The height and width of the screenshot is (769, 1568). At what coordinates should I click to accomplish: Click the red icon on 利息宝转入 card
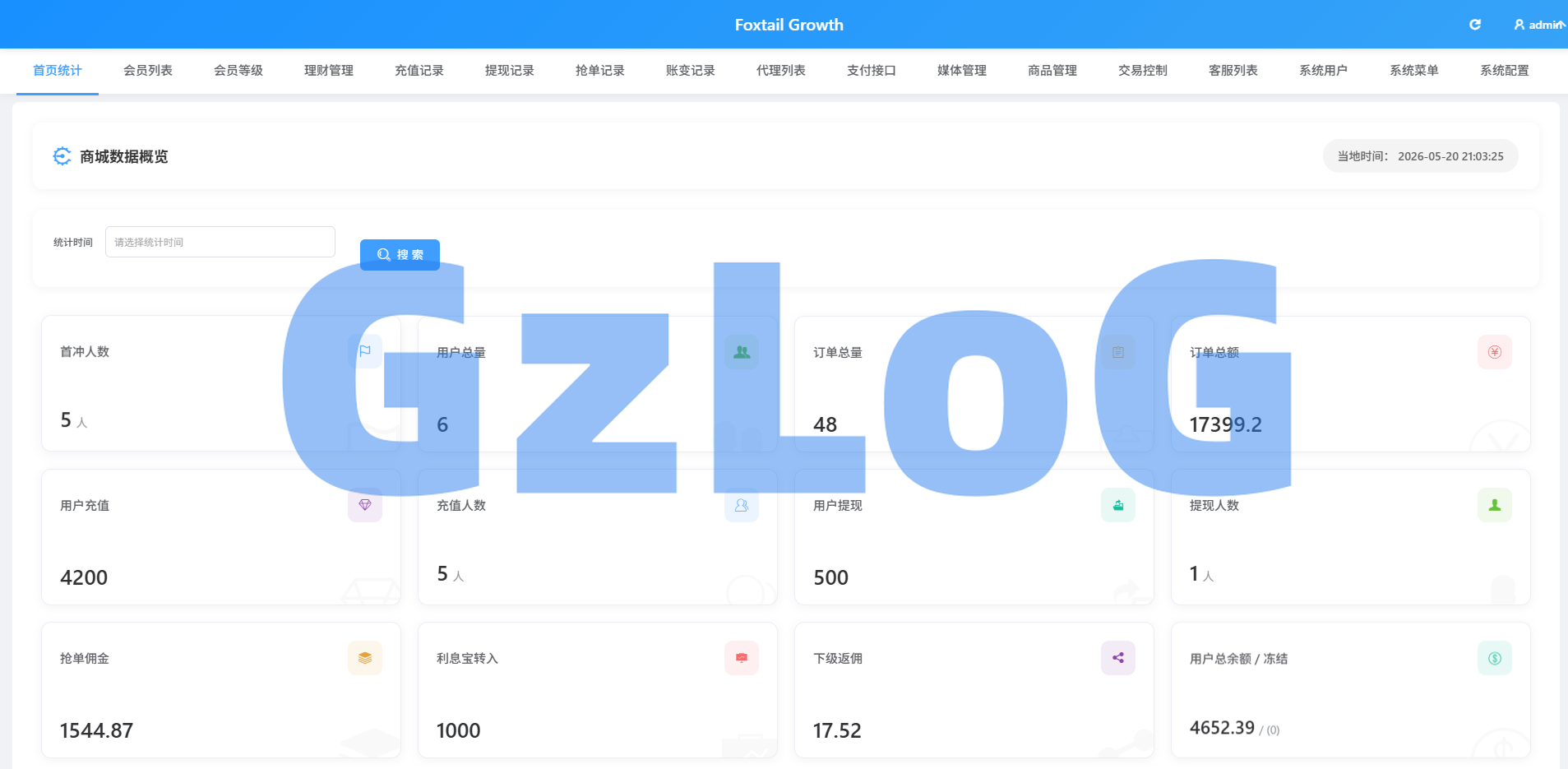(742, 658)
